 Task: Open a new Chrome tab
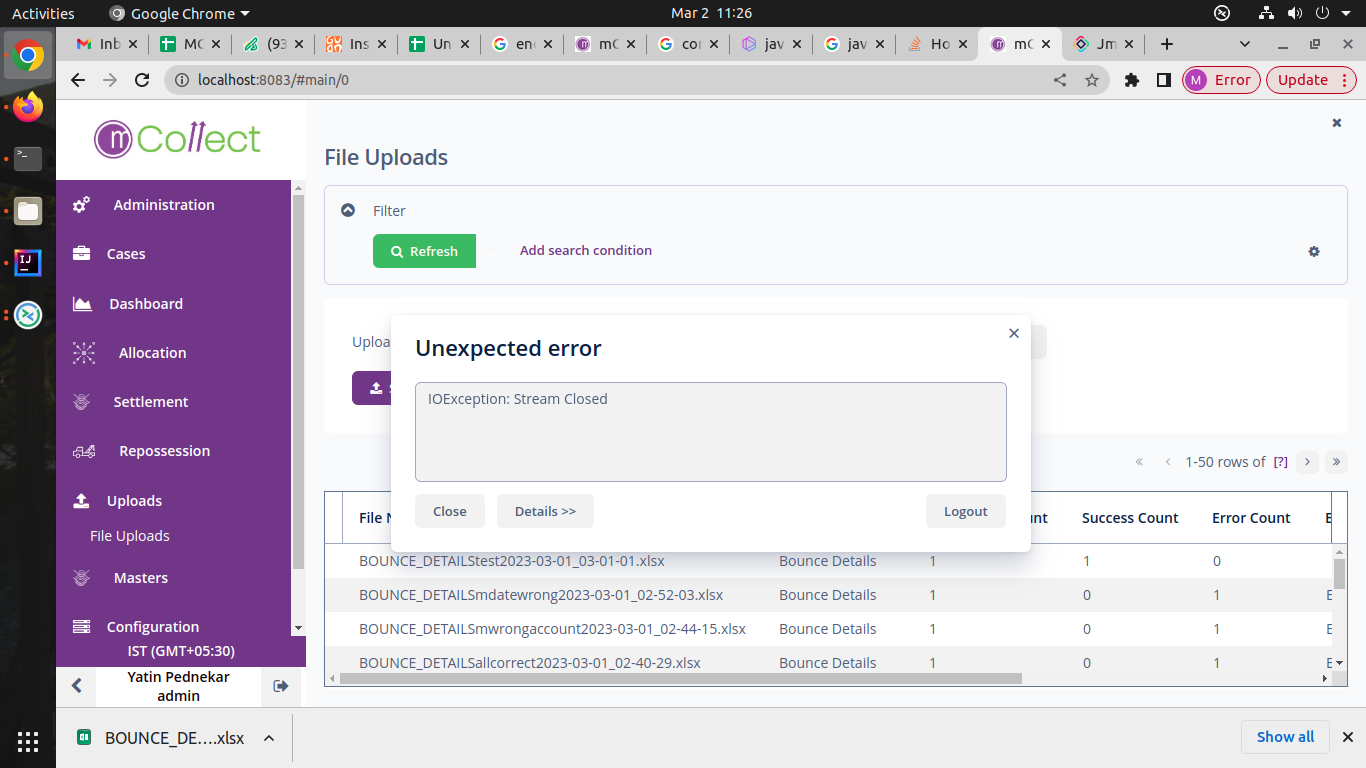(1166, 44)
